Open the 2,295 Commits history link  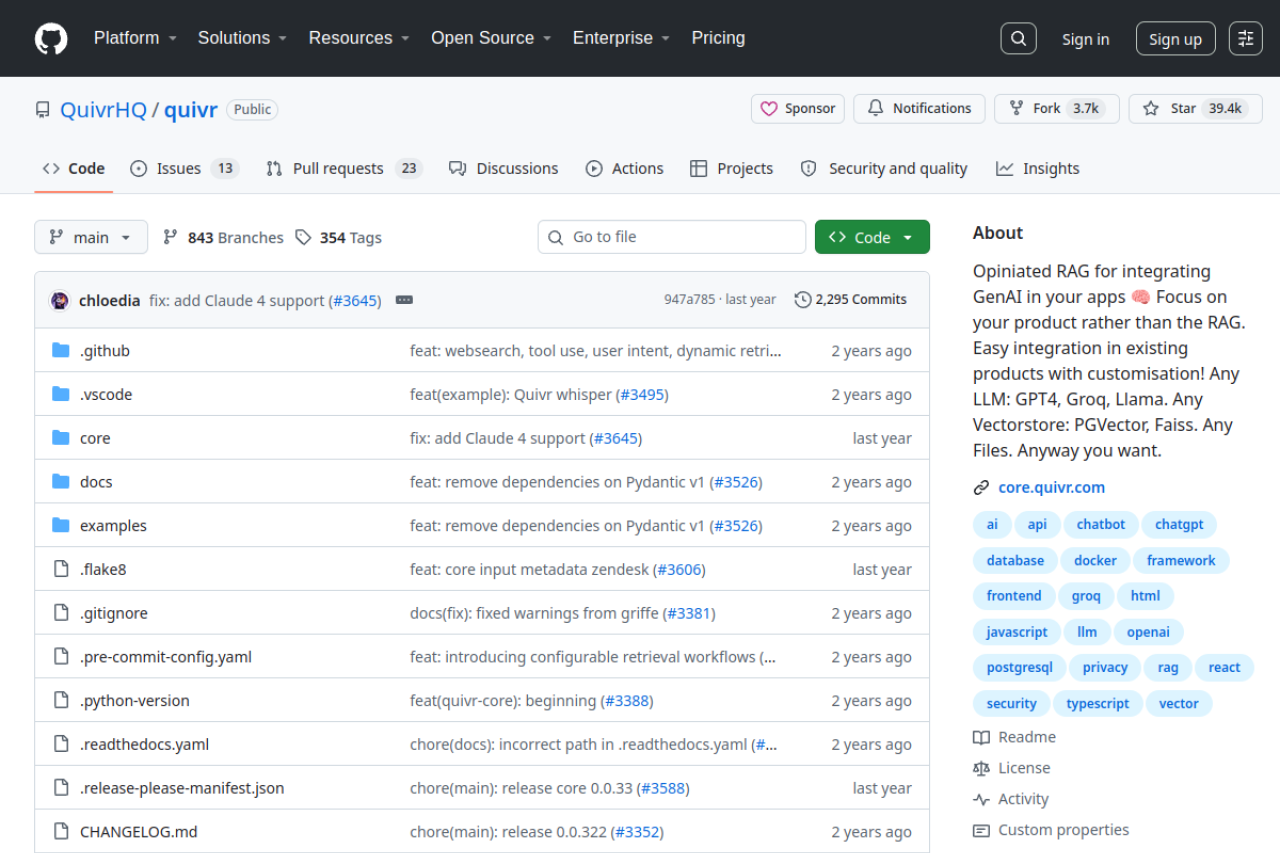[x=851, y=299]
